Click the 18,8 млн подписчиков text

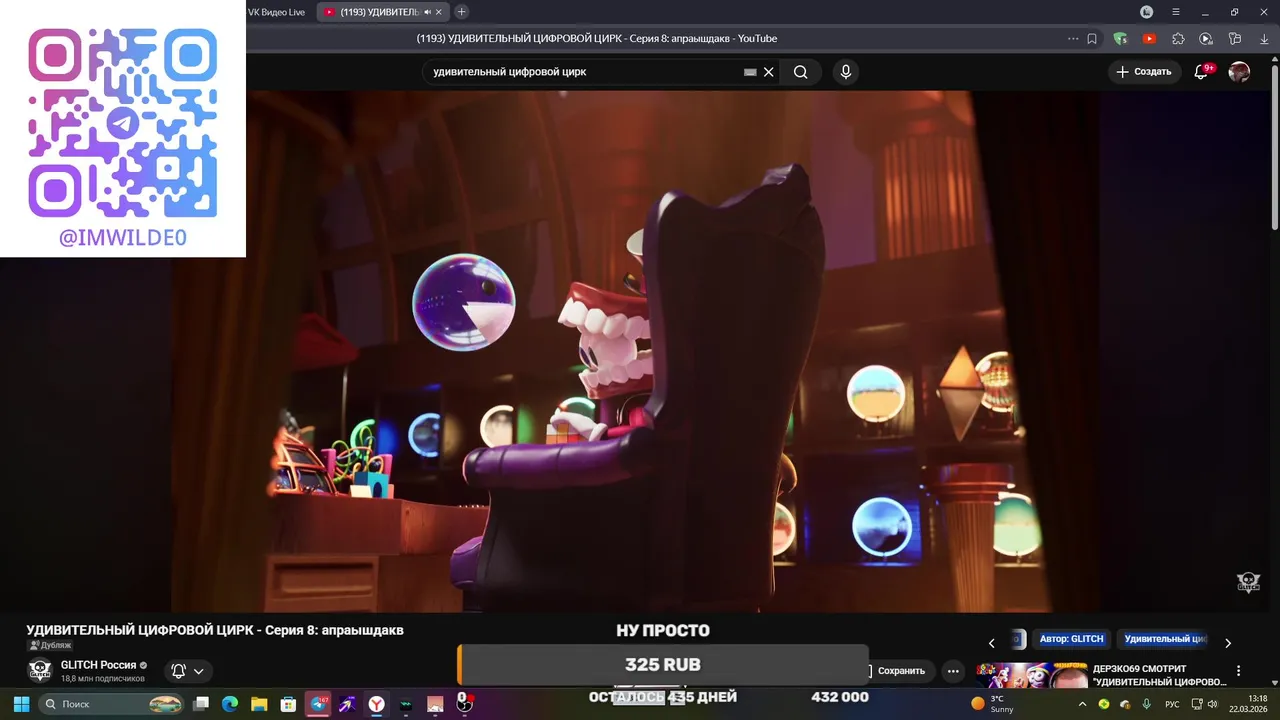(103, 678)
